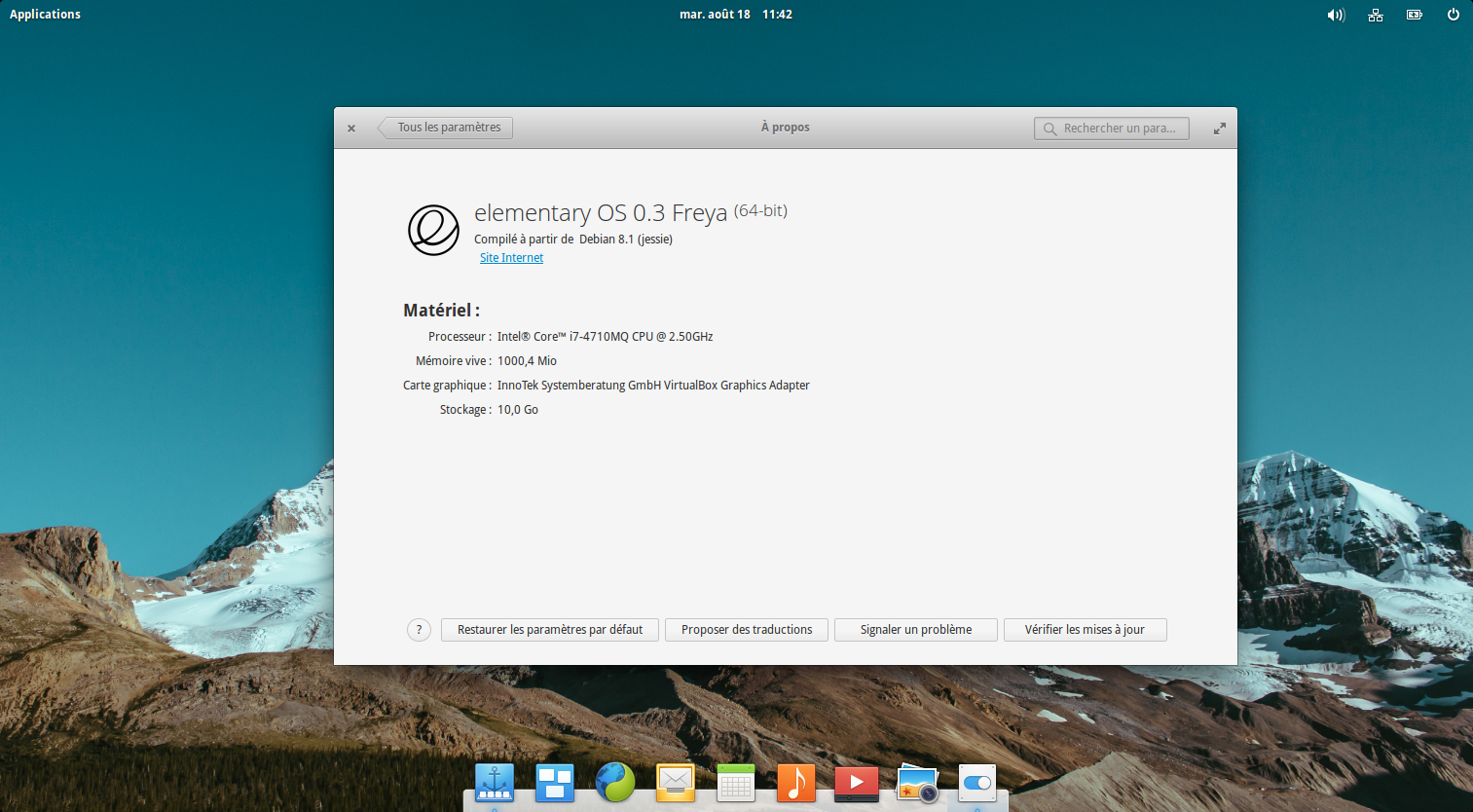Viewport: 1473px width, 812px height.
Task: Click System Settings toggle icon in dock
Action: tap(977, 783)
